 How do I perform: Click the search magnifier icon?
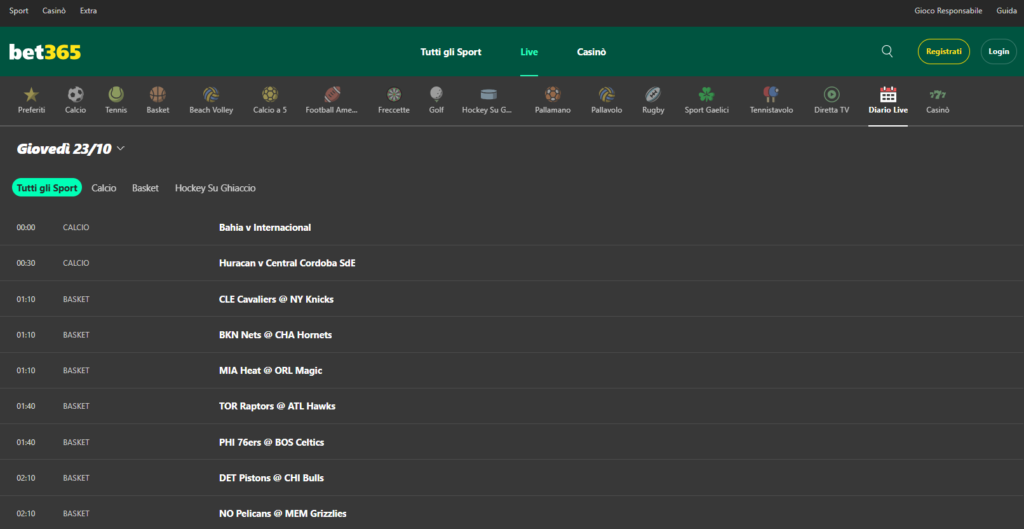point(887,51)
